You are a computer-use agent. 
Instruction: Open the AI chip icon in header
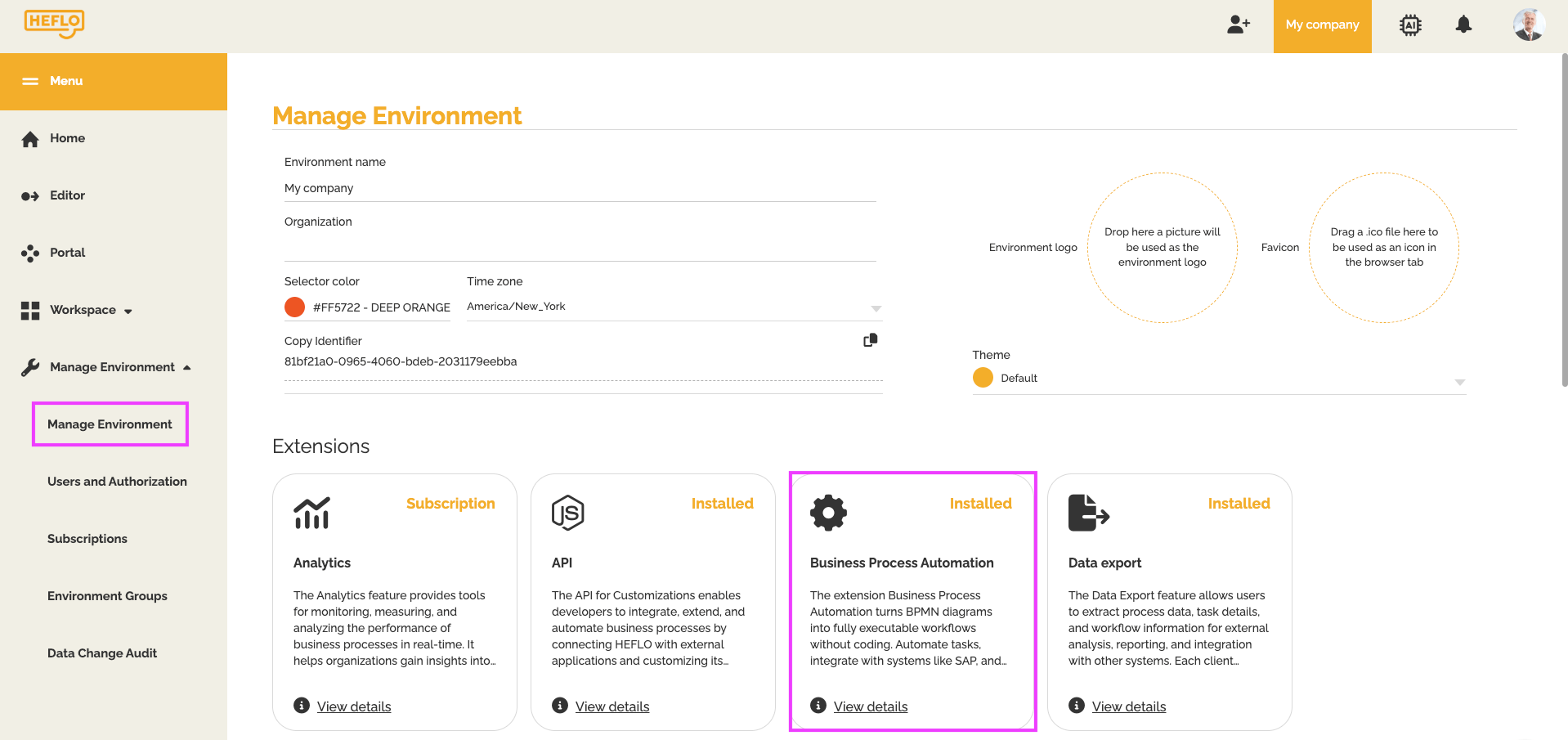[1410, 25]
